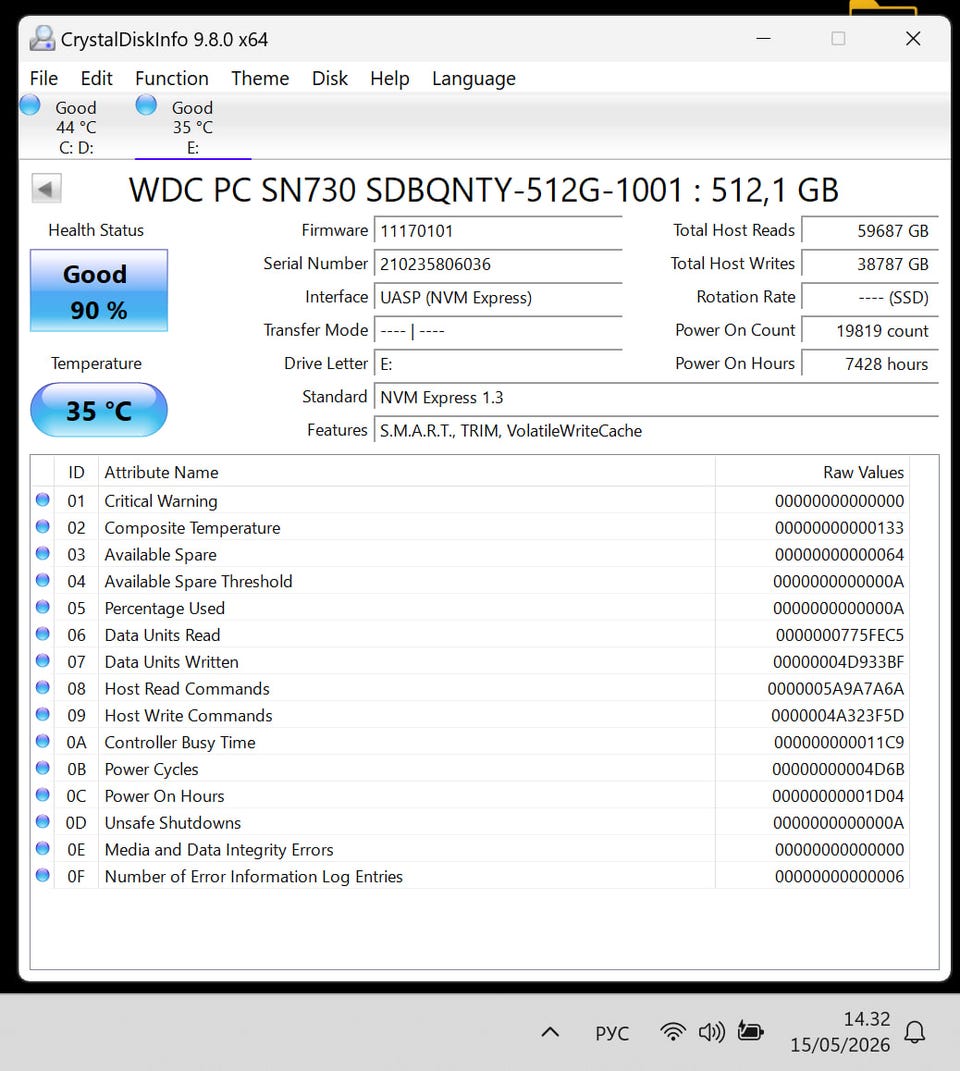Go to previous disk with left arrow
The image size is (960, 1071).
coord(46,189)
